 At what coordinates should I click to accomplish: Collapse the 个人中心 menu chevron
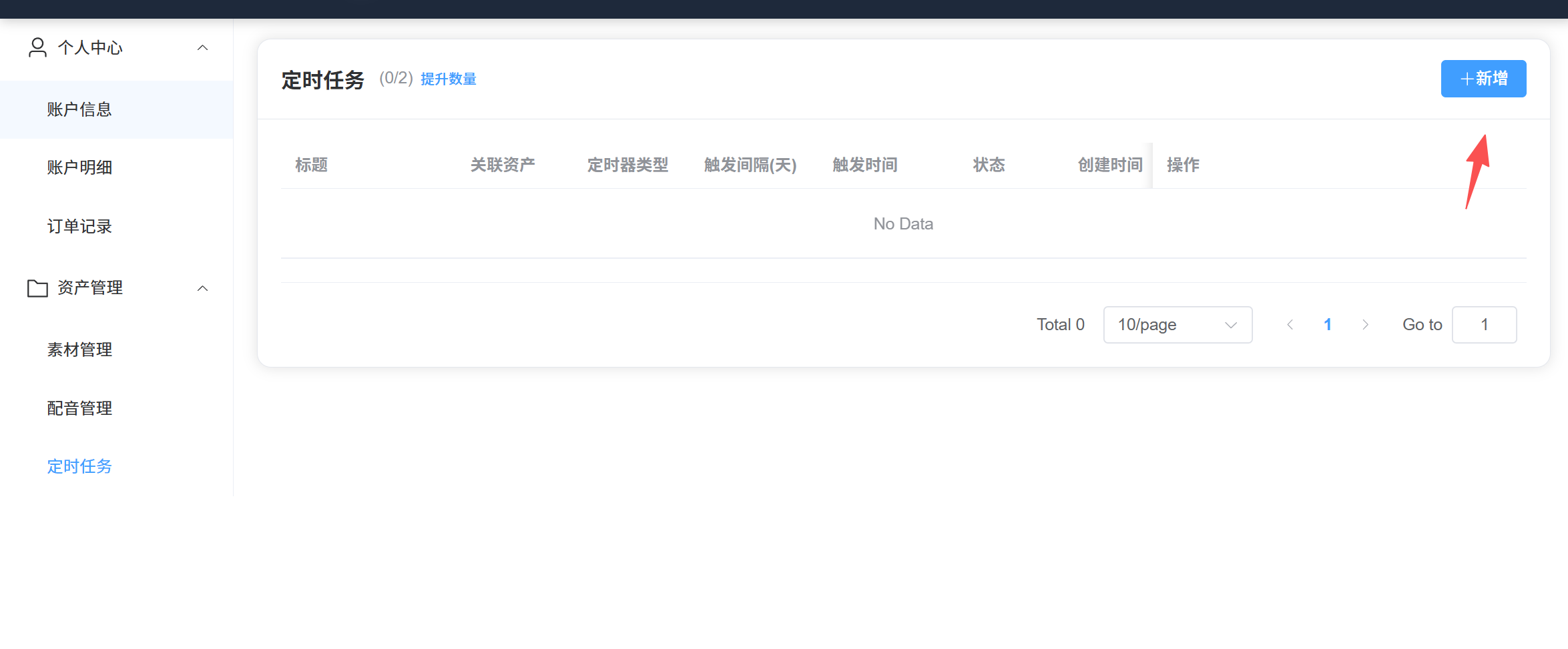coord(203,47)
